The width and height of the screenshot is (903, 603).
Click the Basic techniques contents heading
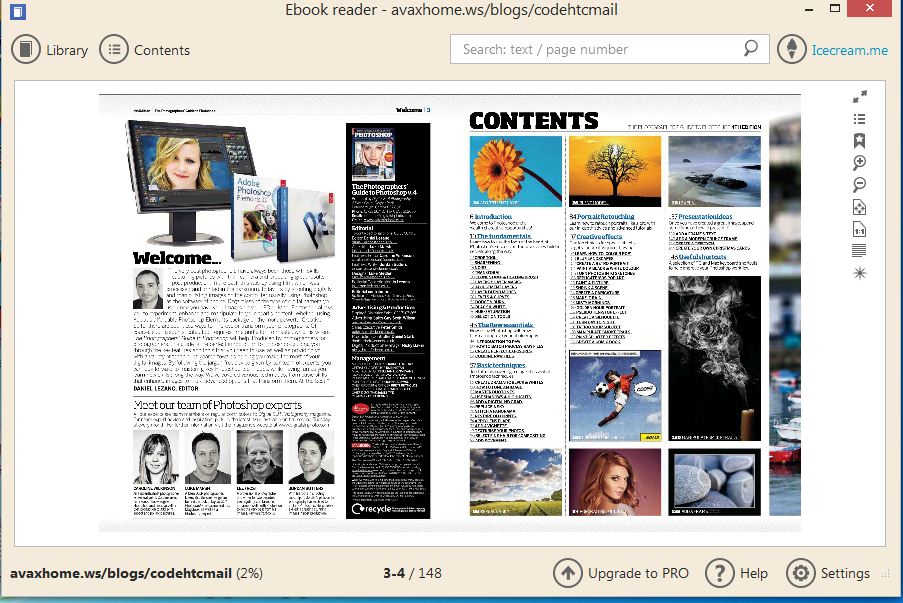[x=498, y=365]
